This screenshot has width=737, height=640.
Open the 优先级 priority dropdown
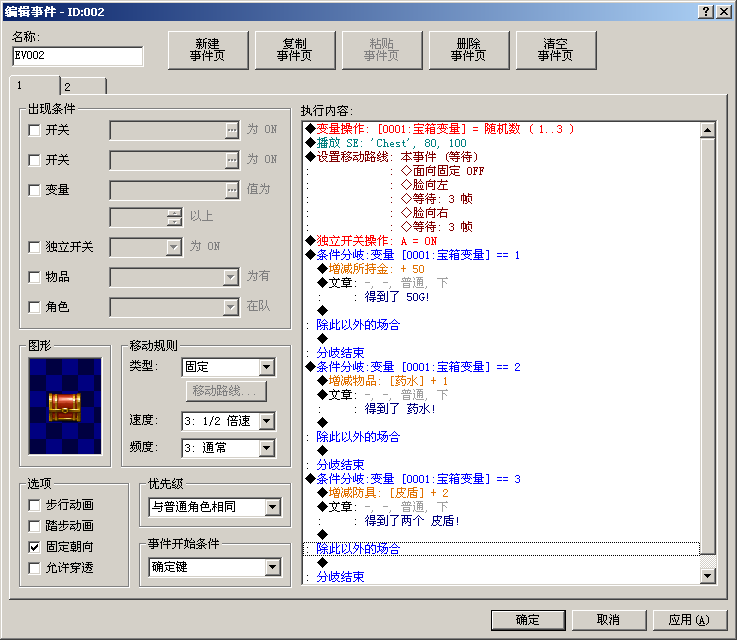click(273, 507)
